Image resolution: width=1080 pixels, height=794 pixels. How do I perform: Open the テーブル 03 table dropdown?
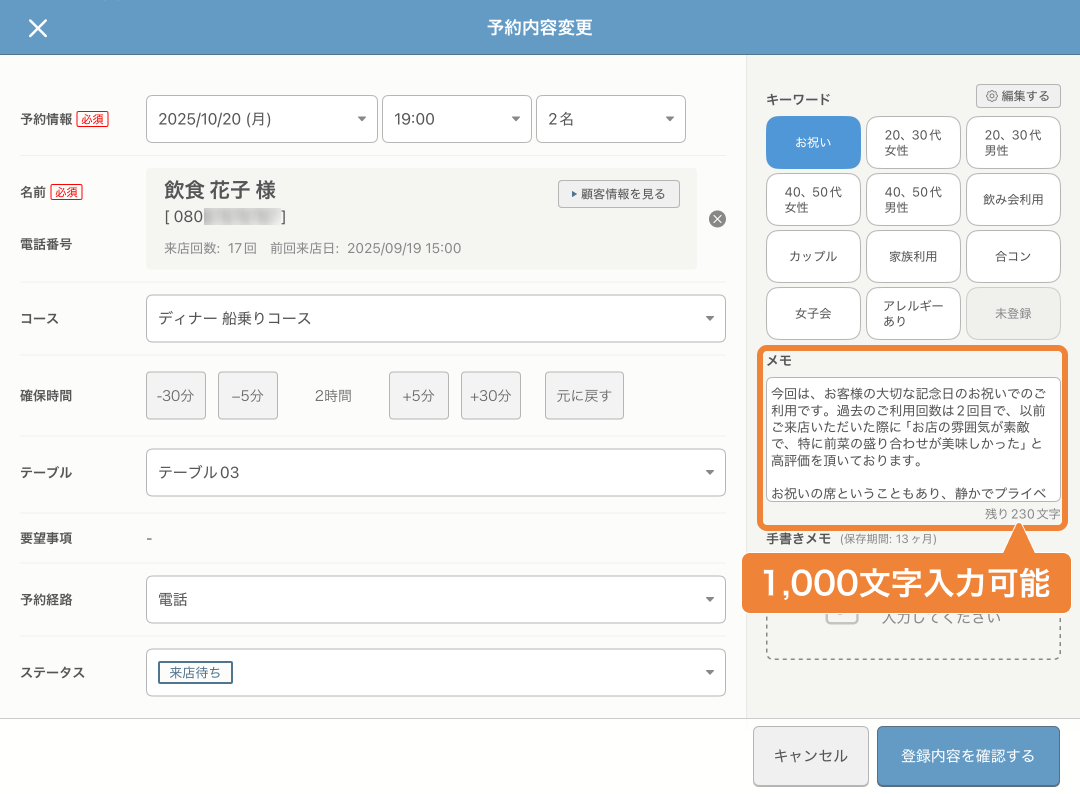tap(435, 472)
